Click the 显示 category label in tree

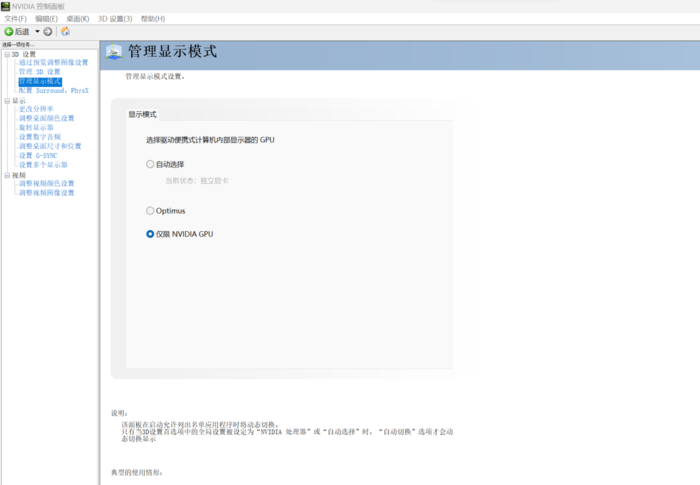point(19,101)
